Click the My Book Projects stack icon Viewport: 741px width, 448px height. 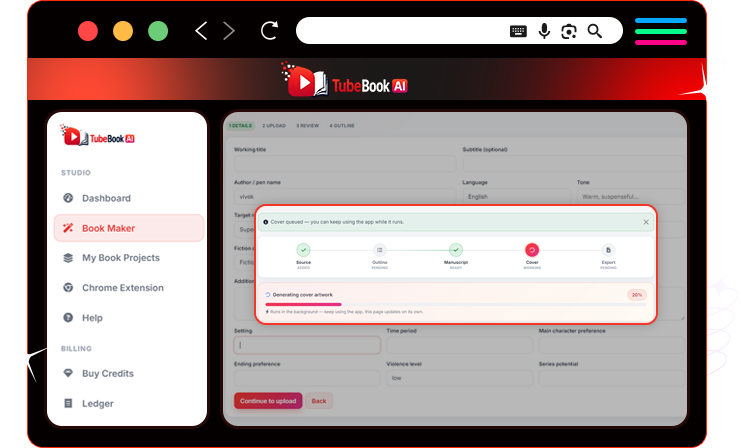(68, 258)
